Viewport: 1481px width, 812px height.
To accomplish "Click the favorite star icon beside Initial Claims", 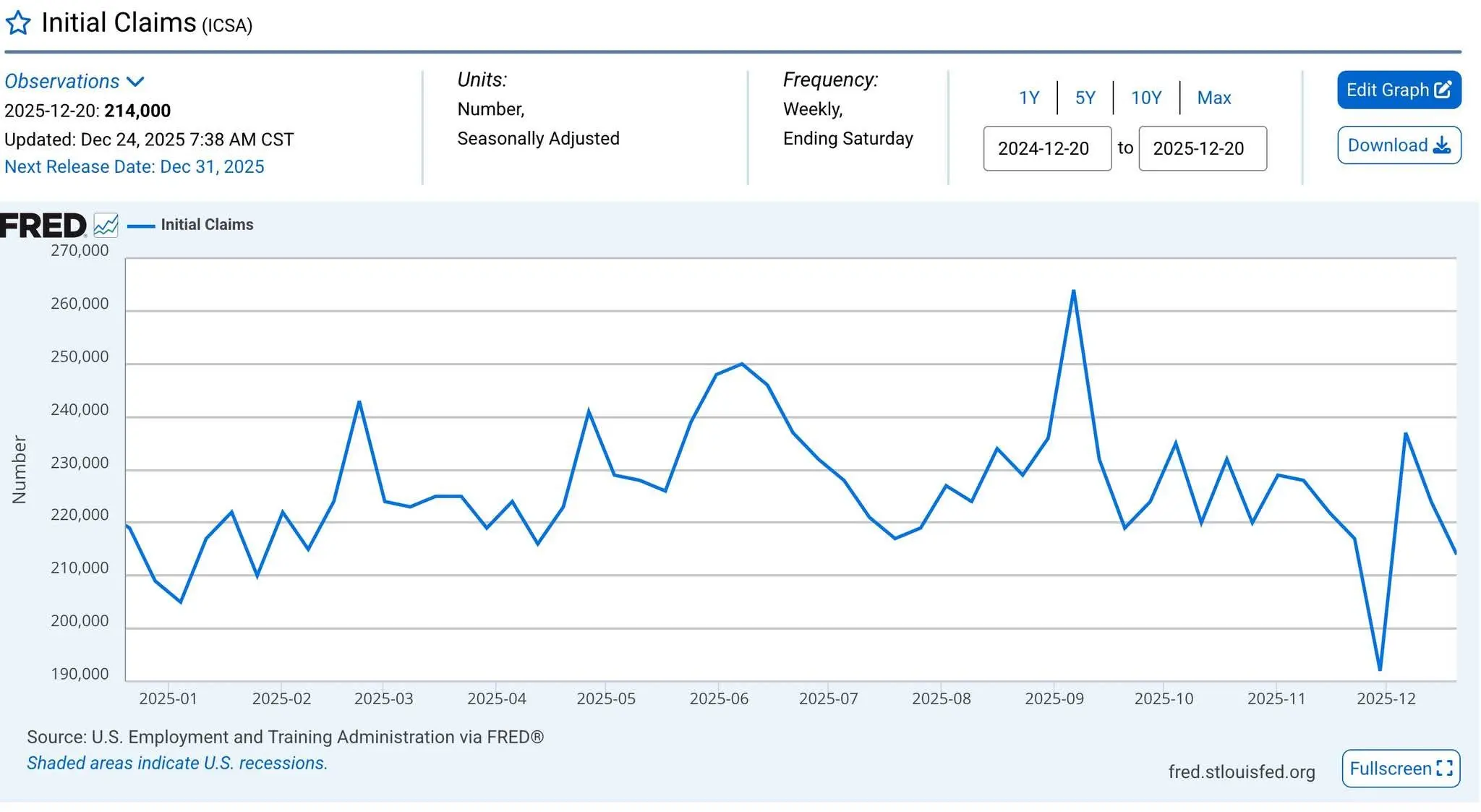I will click(x=18, y=23).
